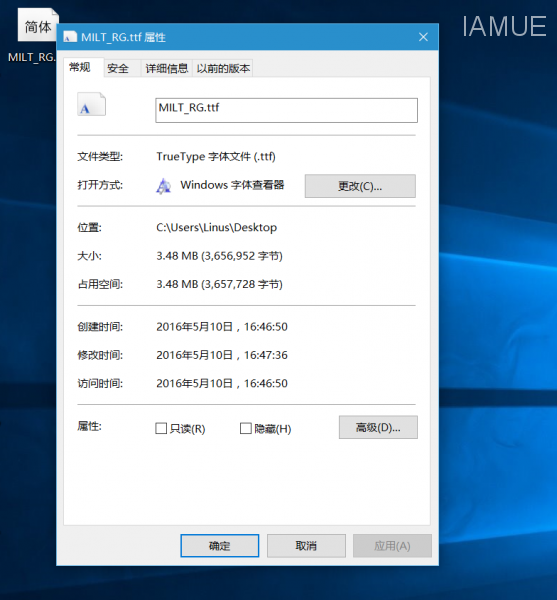Screen dimensions: 557x600
Task: Click the C:\Users\Linus\Desktop location text
Action: click(x=217, y=228)
